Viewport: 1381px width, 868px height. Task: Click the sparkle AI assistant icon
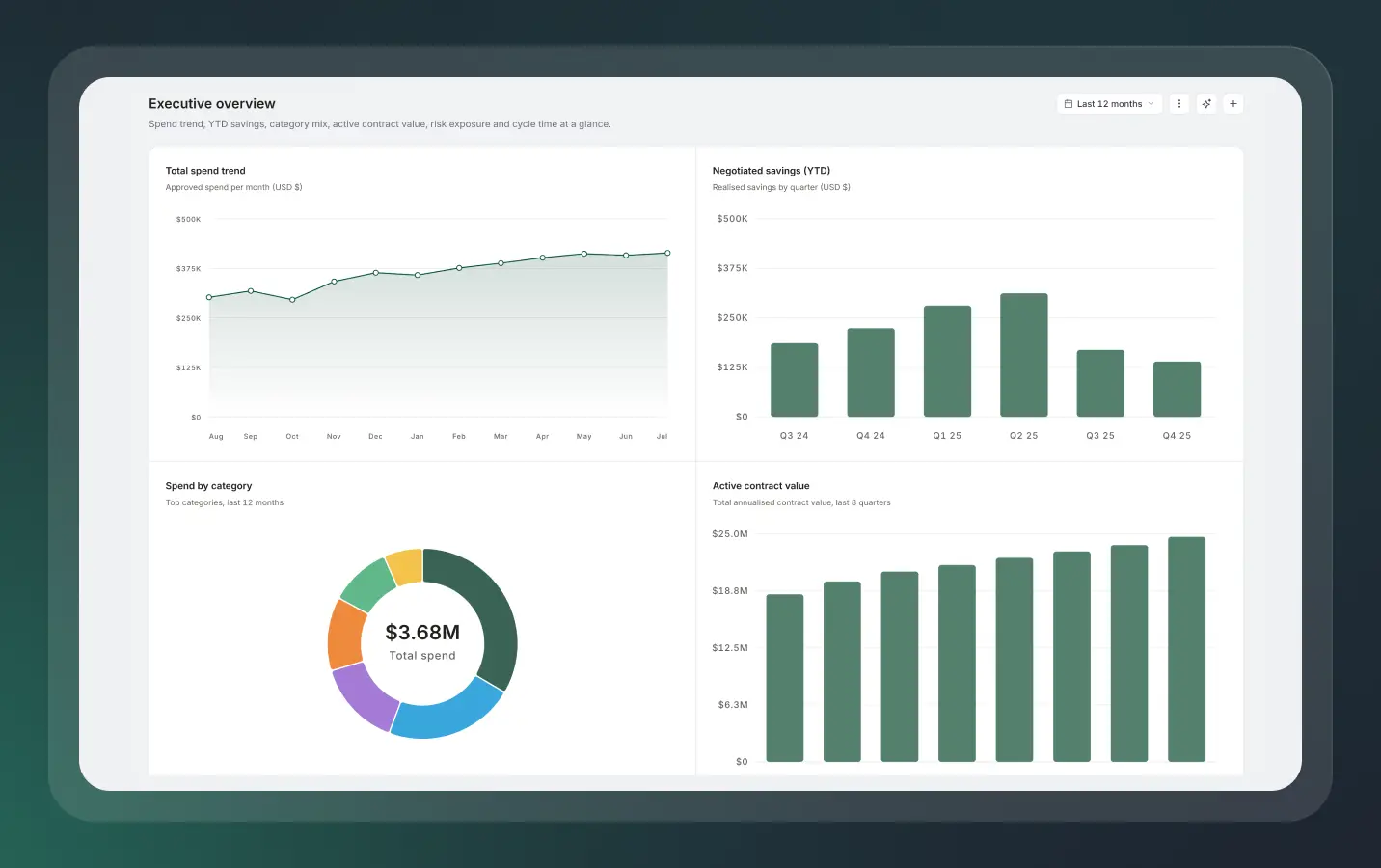(x=1206, y=104)
